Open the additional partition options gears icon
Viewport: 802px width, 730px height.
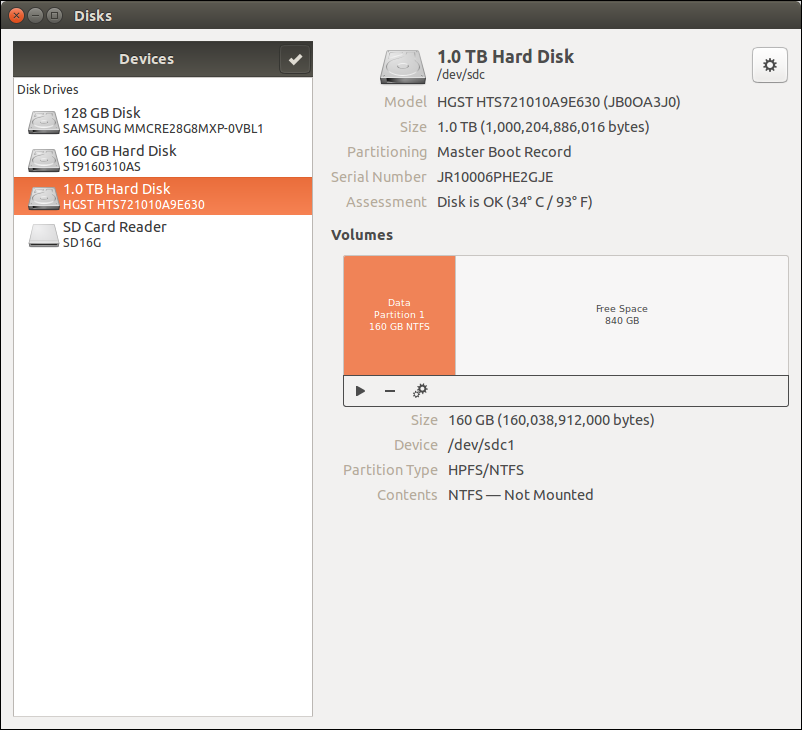point(420,390)
